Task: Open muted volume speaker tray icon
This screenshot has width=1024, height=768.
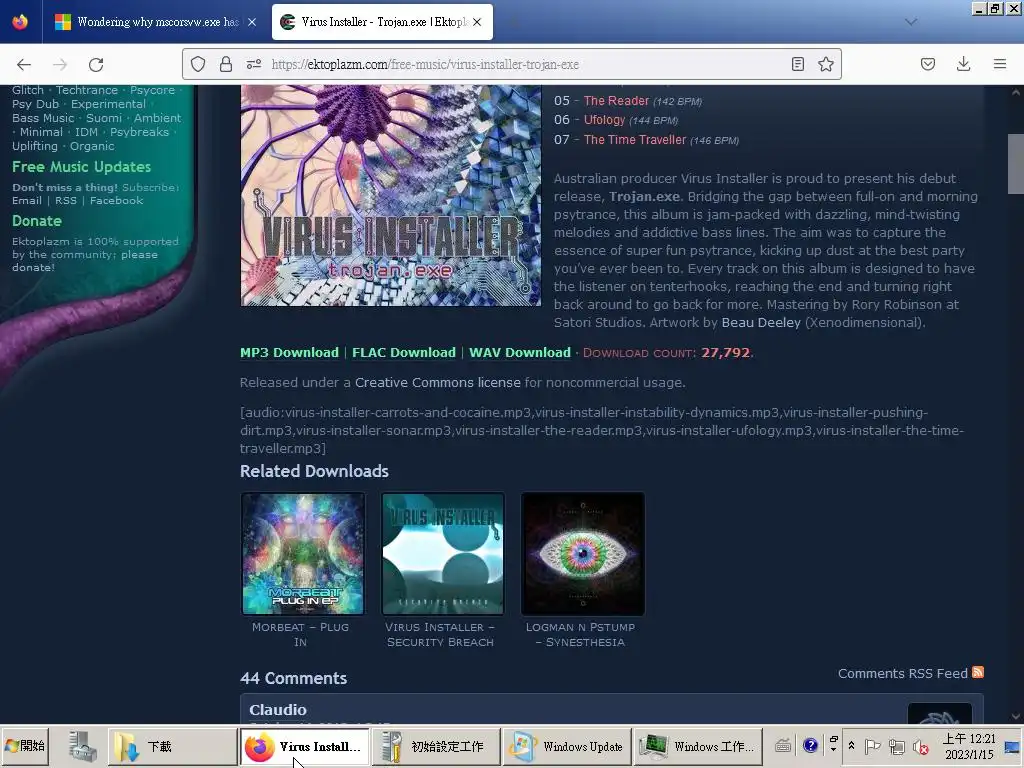Action: pyautogui.click(x=921, y=746)
